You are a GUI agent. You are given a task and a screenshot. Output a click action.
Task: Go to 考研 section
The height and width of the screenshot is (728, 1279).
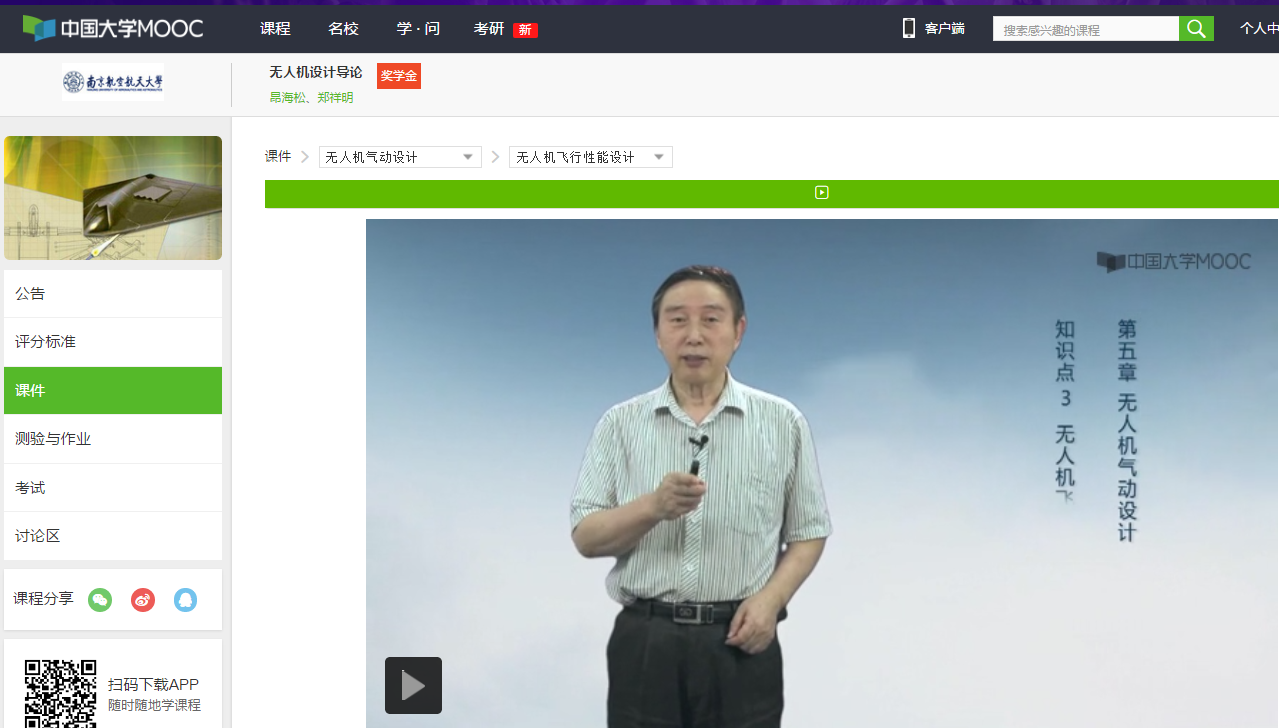click(489, 29)
